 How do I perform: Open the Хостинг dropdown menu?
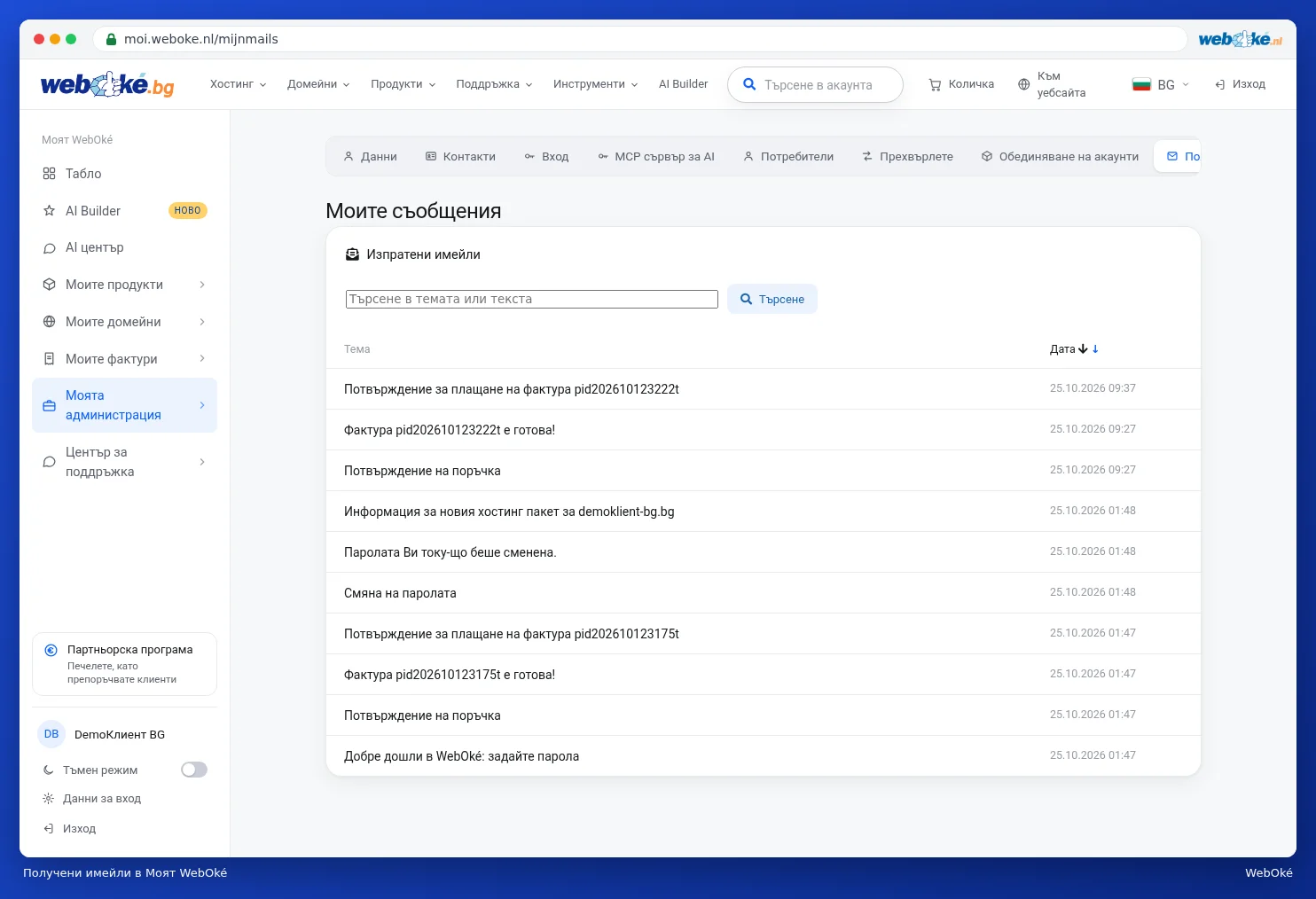point(238,84)
